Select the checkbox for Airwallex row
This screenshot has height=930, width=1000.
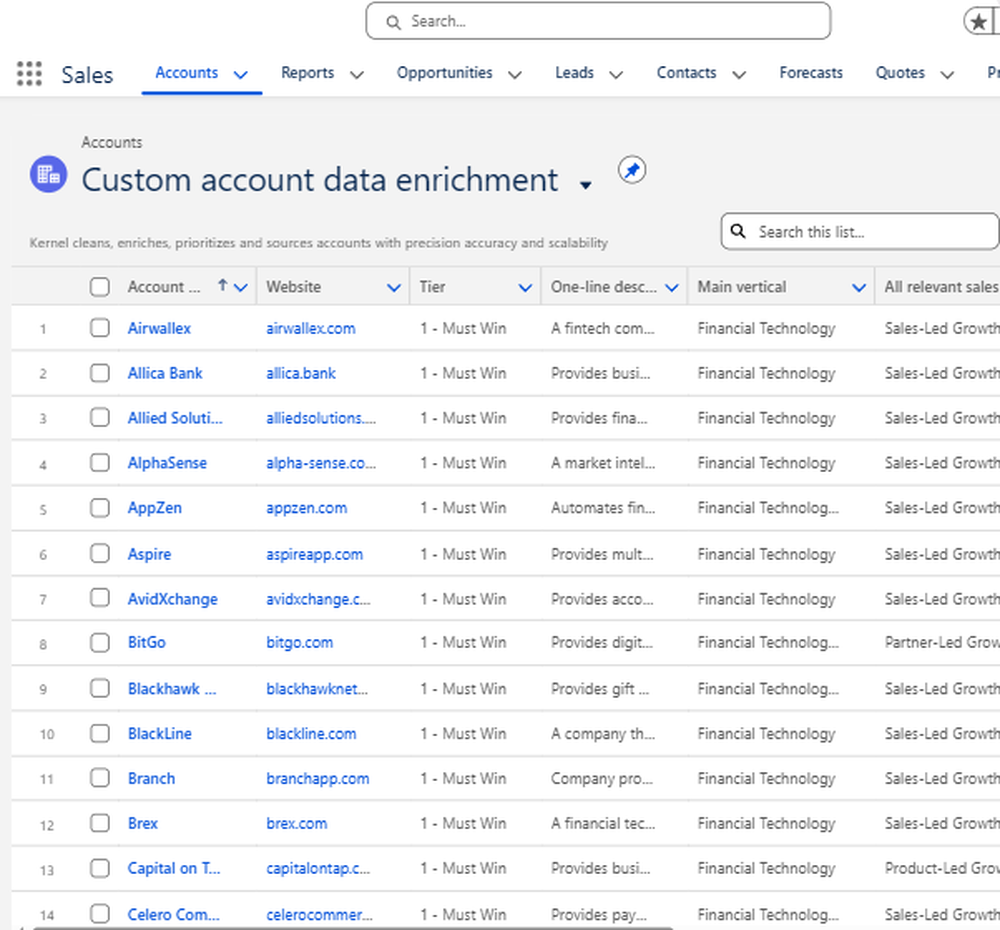point(100,328)
